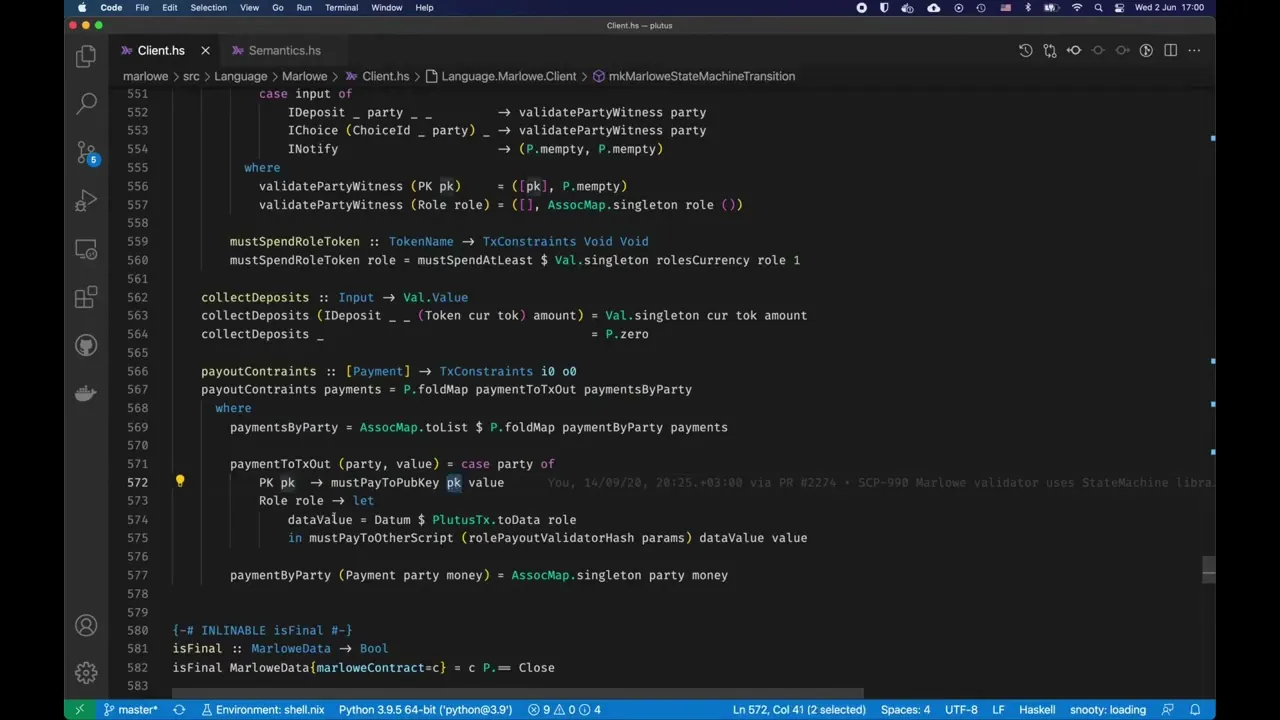This screenshot has height=720, width=1280.
Task: Switch to the Semantics.hs tab
Action: [284, 50]
